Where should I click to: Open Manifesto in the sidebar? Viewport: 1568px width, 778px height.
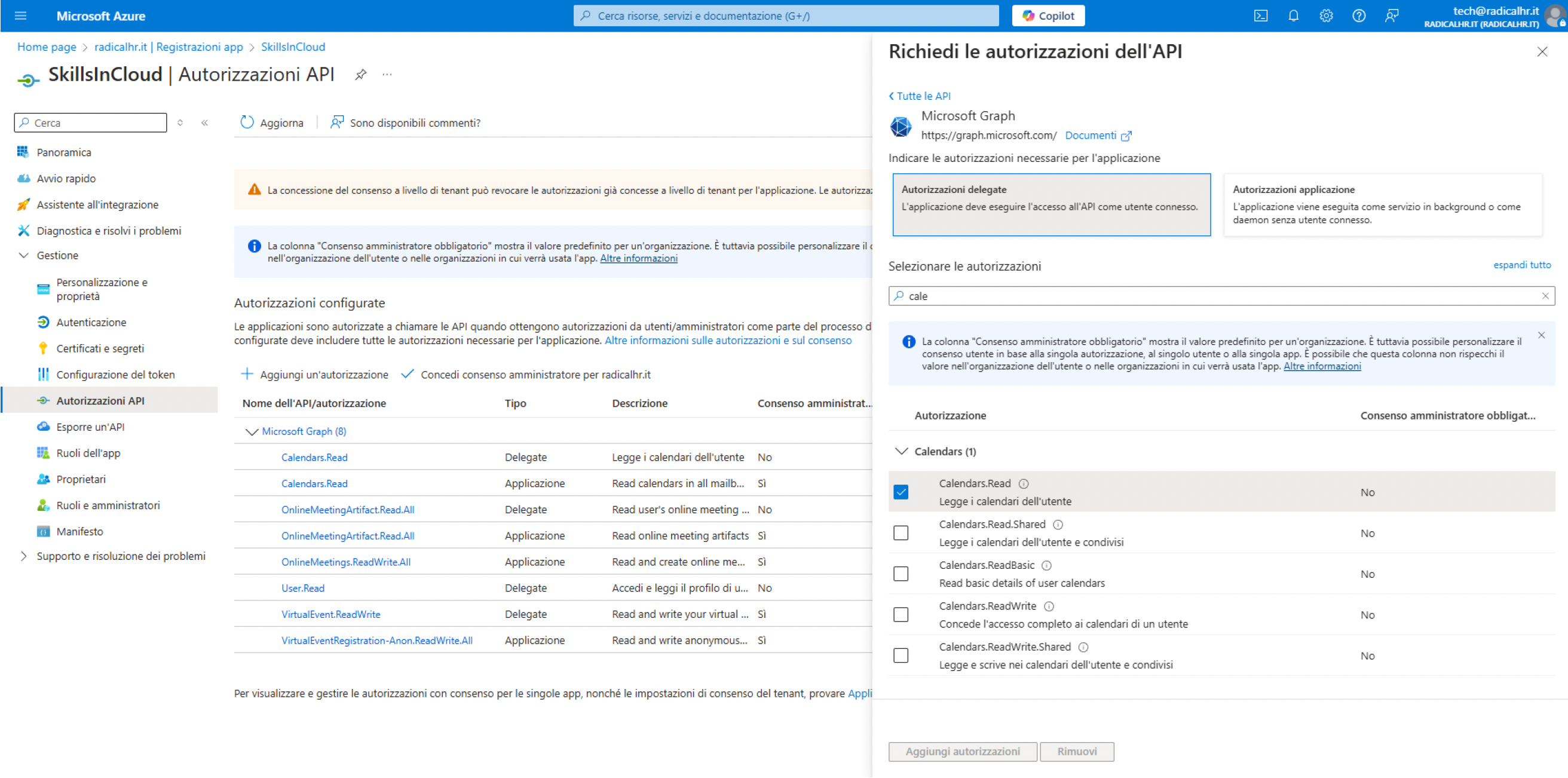(79, 532)
